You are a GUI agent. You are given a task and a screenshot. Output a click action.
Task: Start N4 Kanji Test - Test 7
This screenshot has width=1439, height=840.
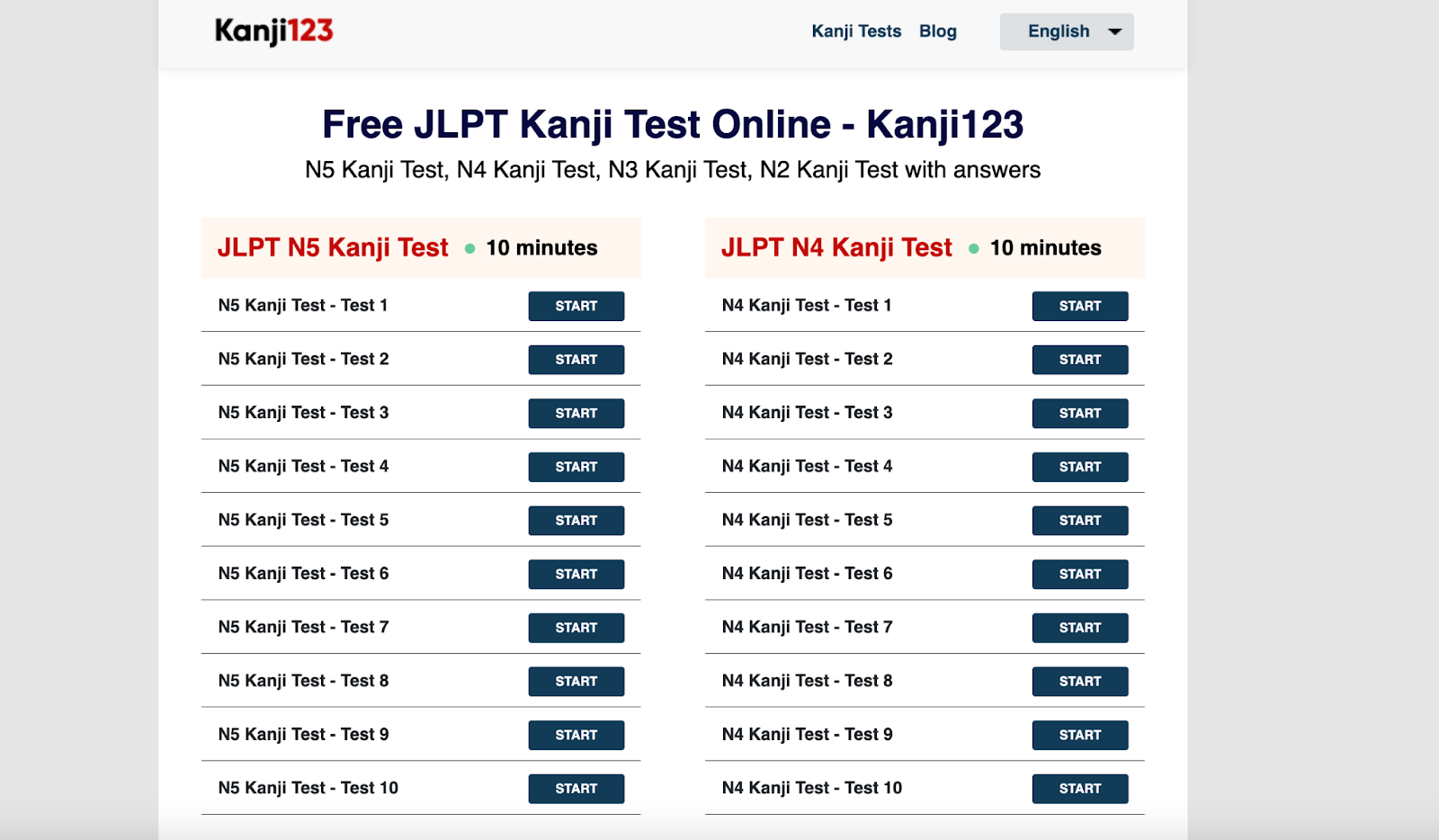click(1080, 628)
